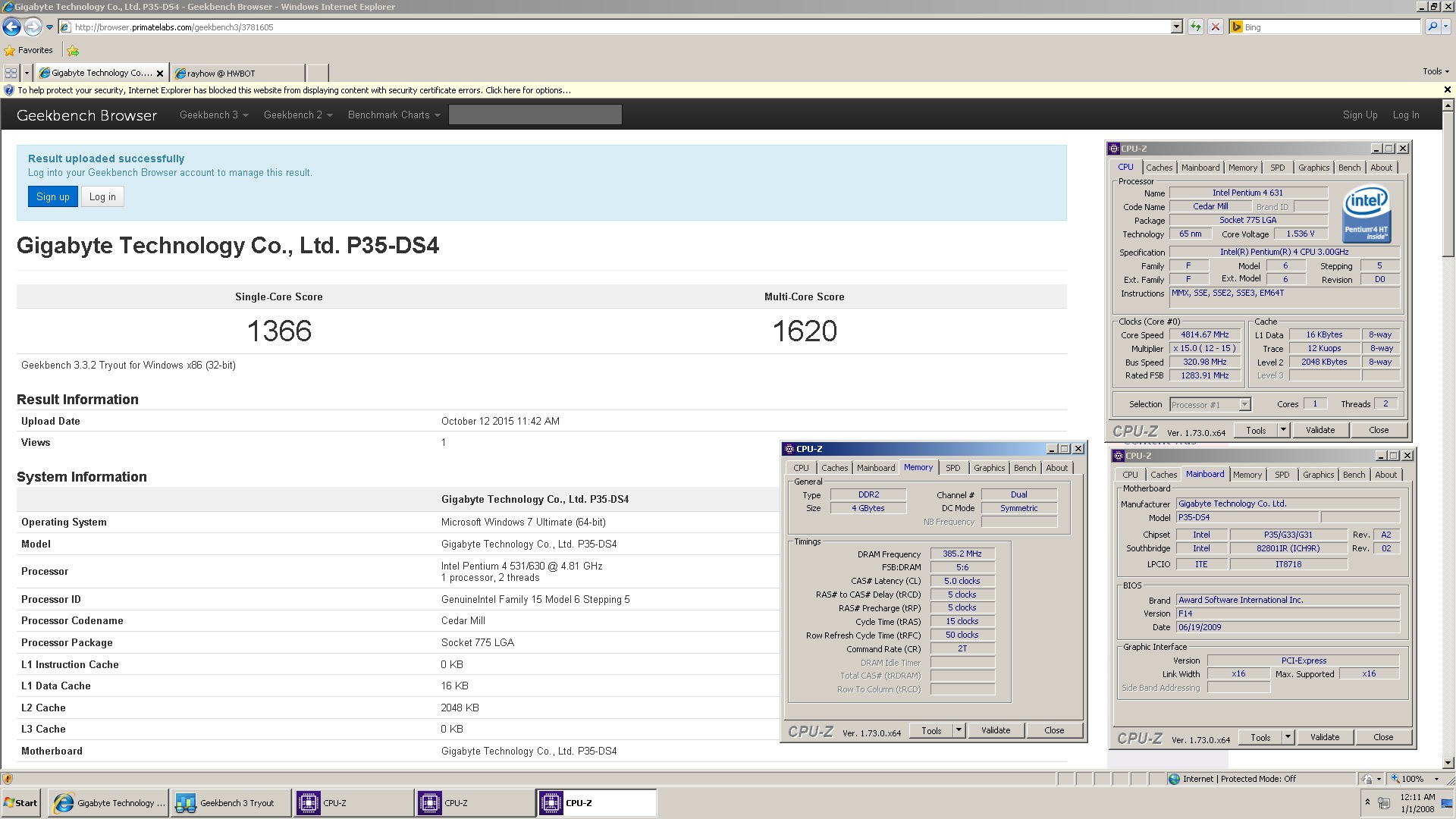Click the green Refresh page icon
This screenshot has width=1456, height=819.
coord(1196,27)
